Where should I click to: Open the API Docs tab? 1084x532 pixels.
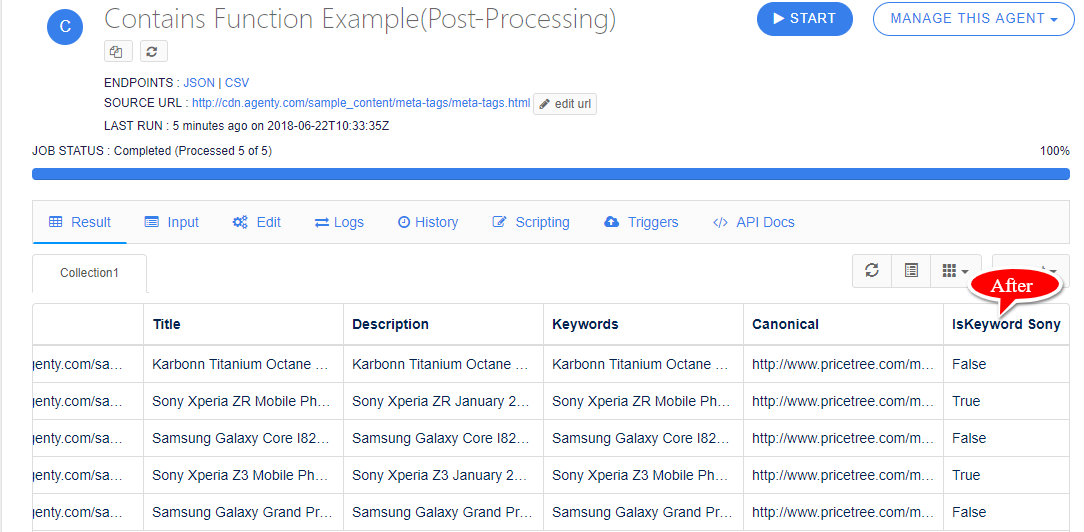point(754,222)
